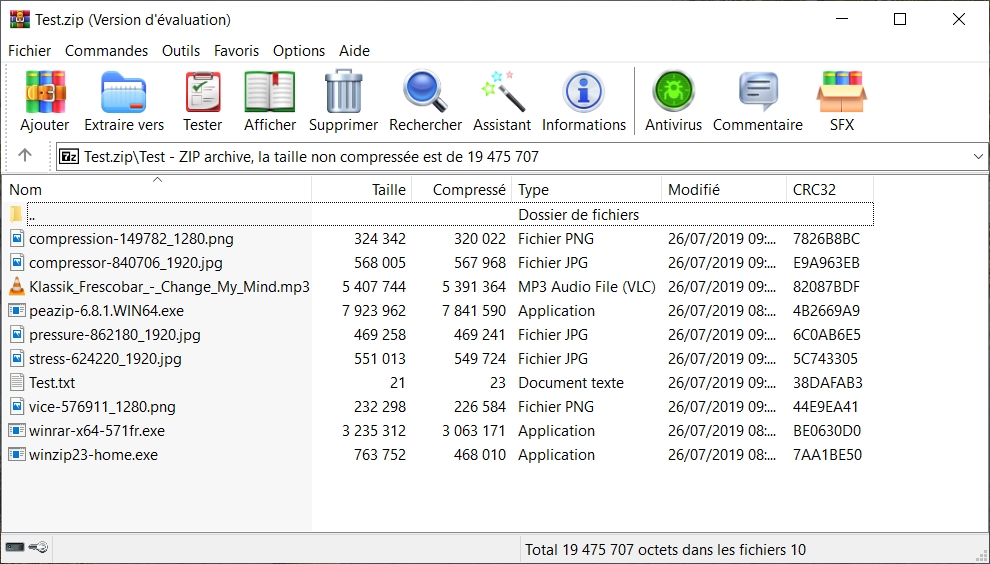Go up one folder level arrow
Viewport: 990px width, 564px height.
pyautogui.click(x=25, y=156)
